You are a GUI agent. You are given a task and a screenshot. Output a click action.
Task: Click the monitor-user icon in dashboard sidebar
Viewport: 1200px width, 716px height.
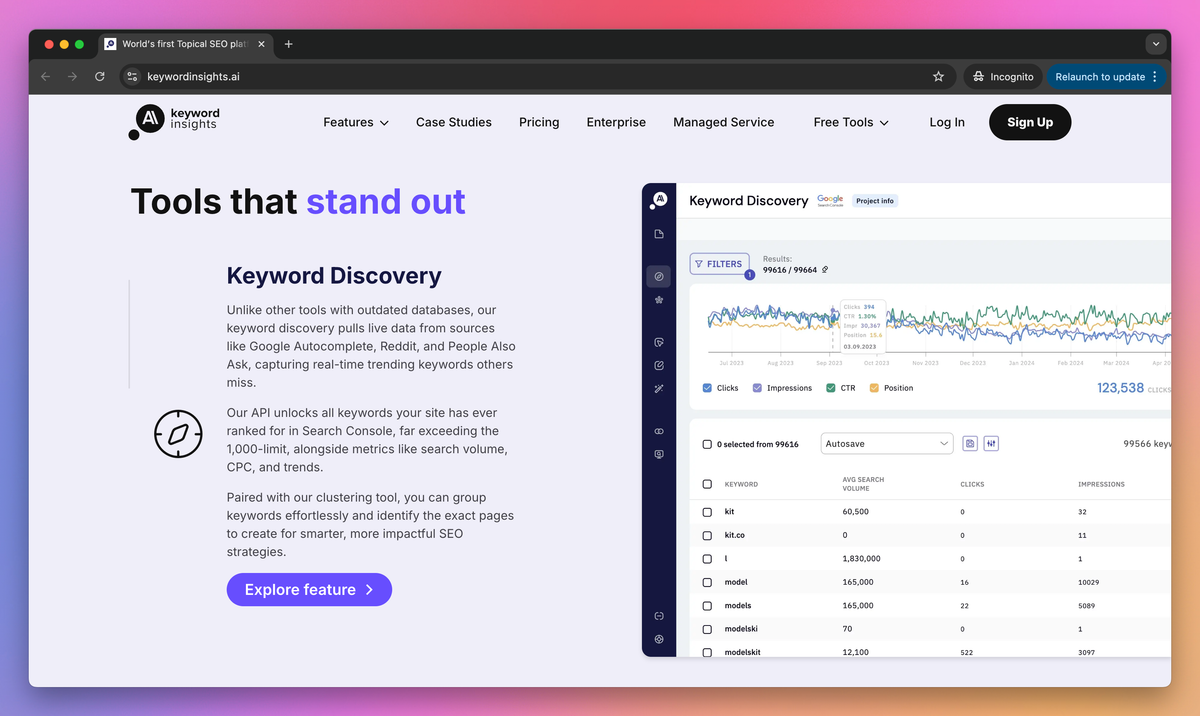659,454
